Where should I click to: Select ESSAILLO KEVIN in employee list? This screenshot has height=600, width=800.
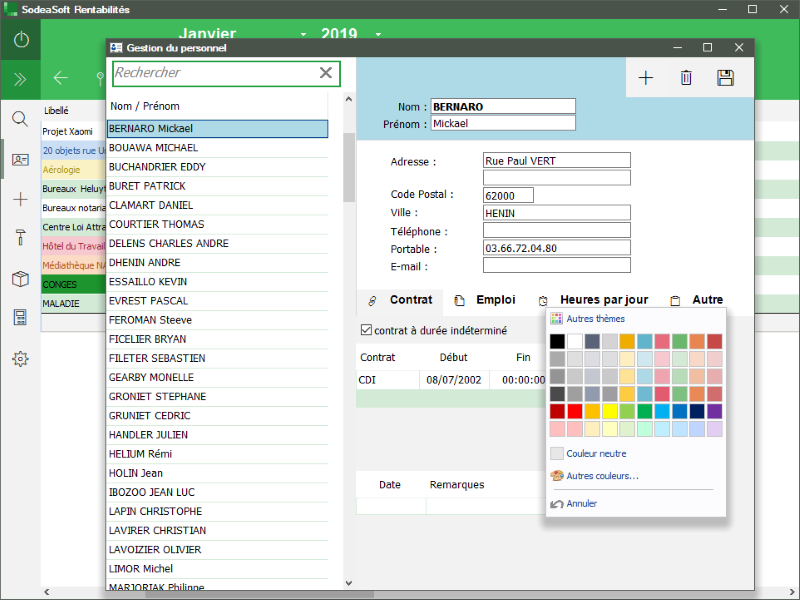click(x=217, y=282)
